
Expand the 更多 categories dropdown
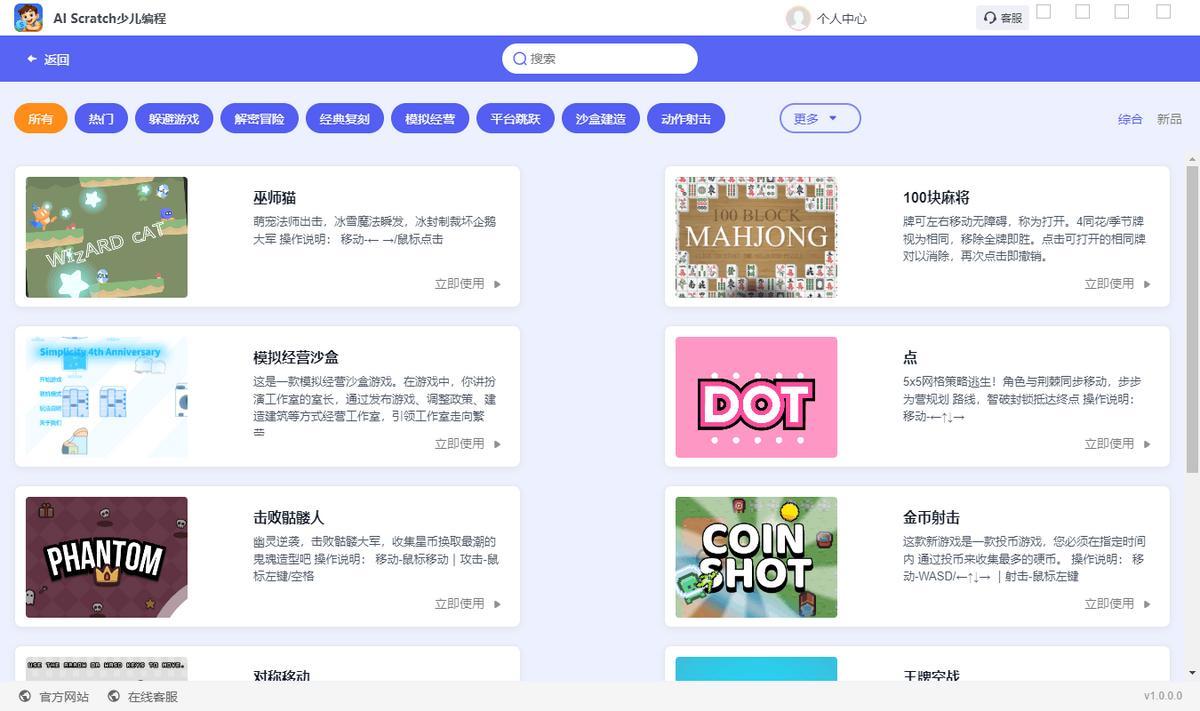coord(819,119)
